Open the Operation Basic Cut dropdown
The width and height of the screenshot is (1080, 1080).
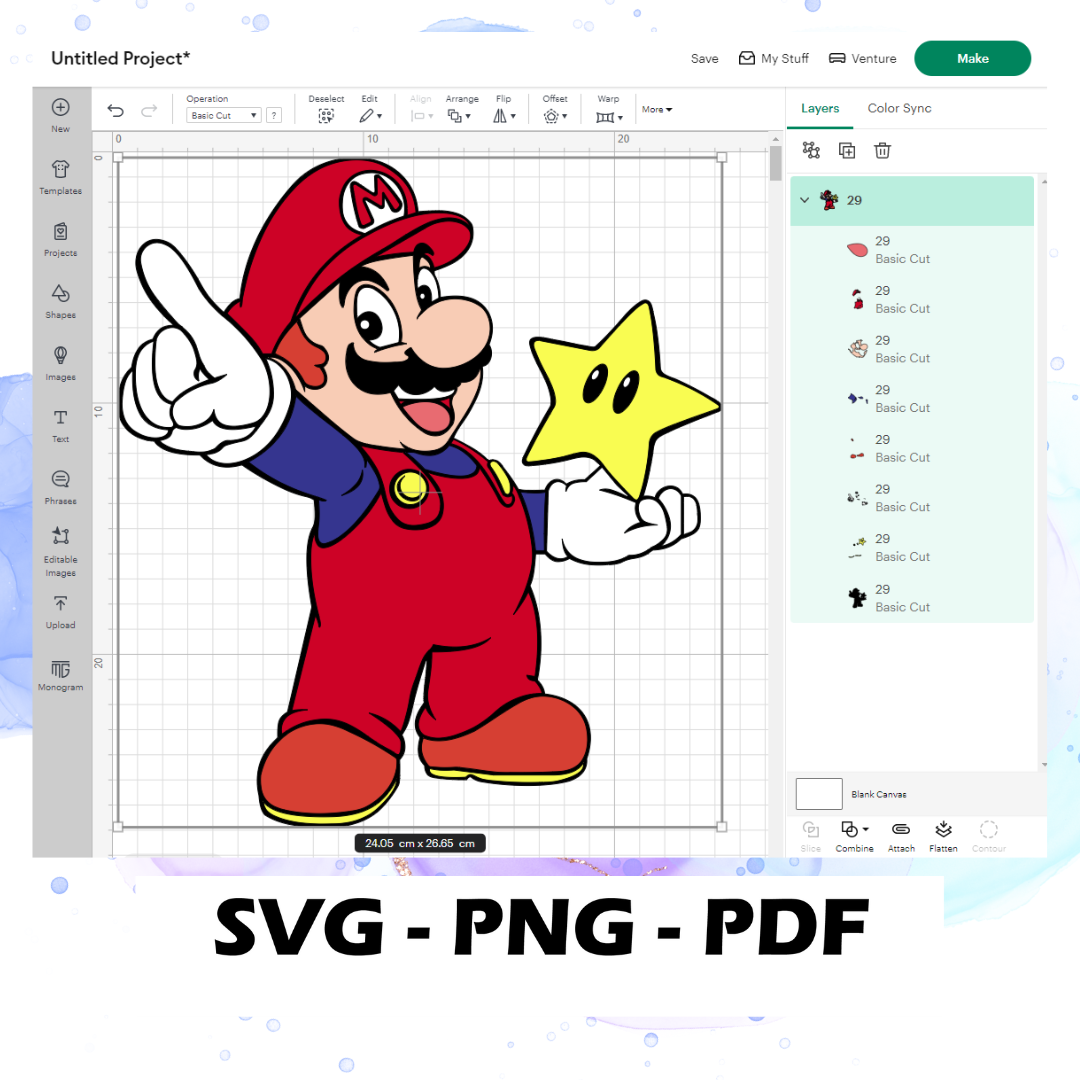tap(224, 115)
